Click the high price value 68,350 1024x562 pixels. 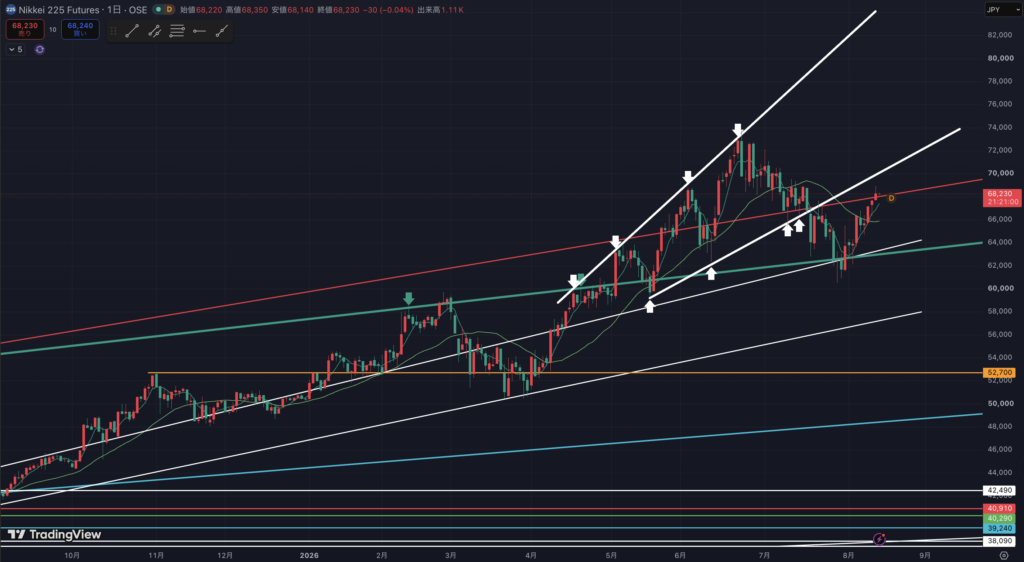[x=255, y=10]
